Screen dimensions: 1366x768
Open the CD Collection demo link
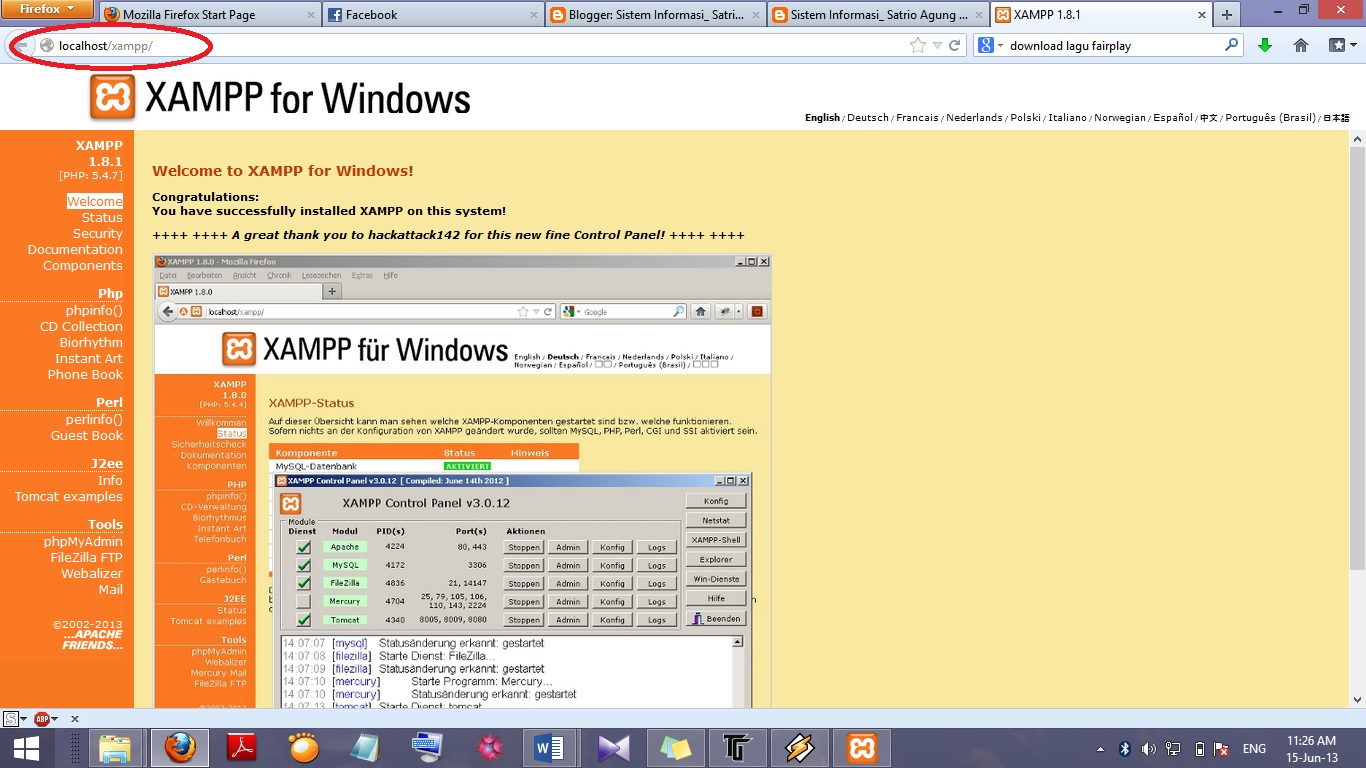tap(81, 326)
